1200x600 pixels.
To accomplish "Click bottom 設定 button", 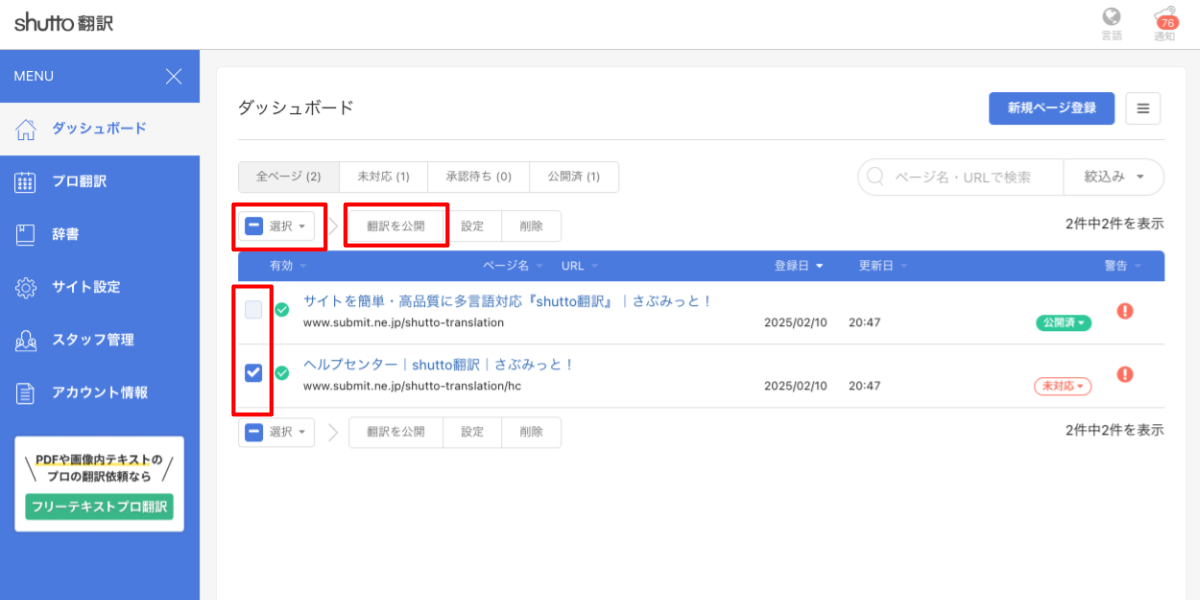I will [472, 432].
